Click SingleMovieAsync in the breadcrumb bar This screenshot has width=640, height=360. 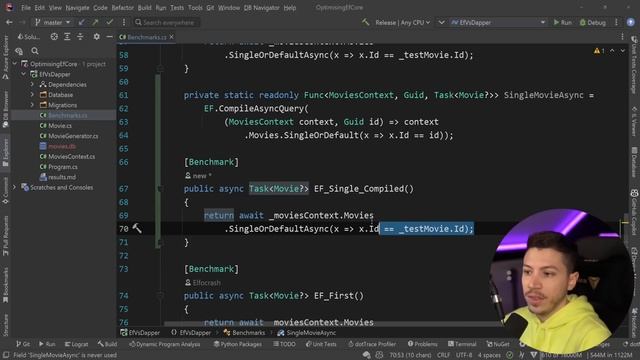coord(307,333)
